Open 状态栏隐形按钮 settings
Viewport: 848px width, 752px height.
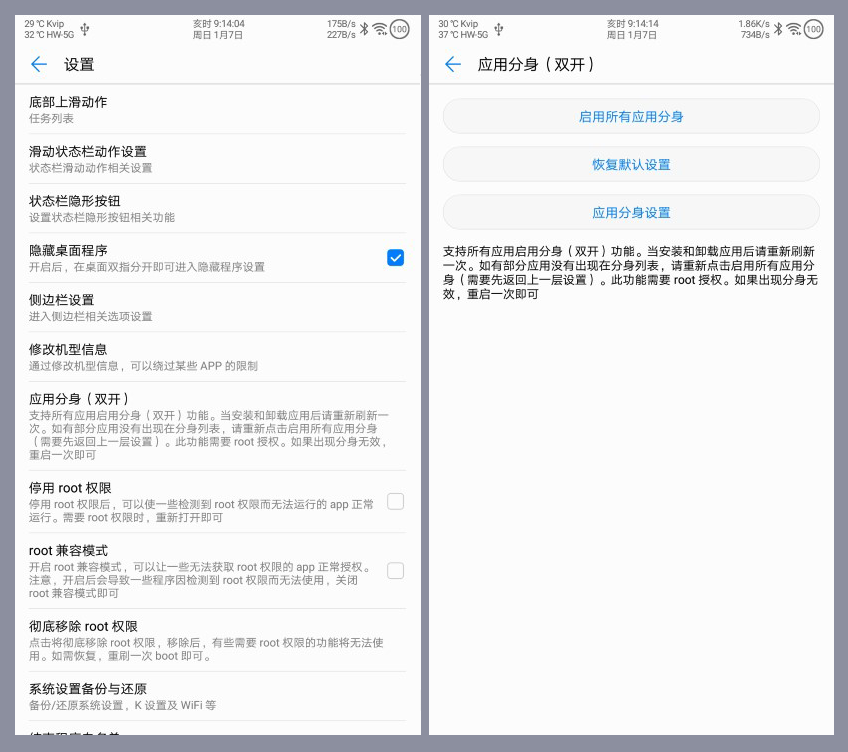200,208
